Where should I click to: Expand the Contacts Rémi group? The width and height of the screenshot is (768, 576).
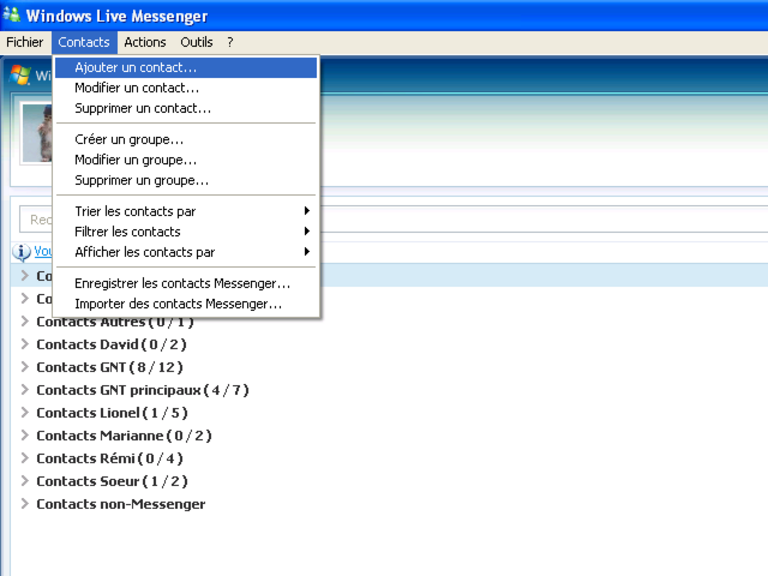pyautogui.click(x=24, y=458)
